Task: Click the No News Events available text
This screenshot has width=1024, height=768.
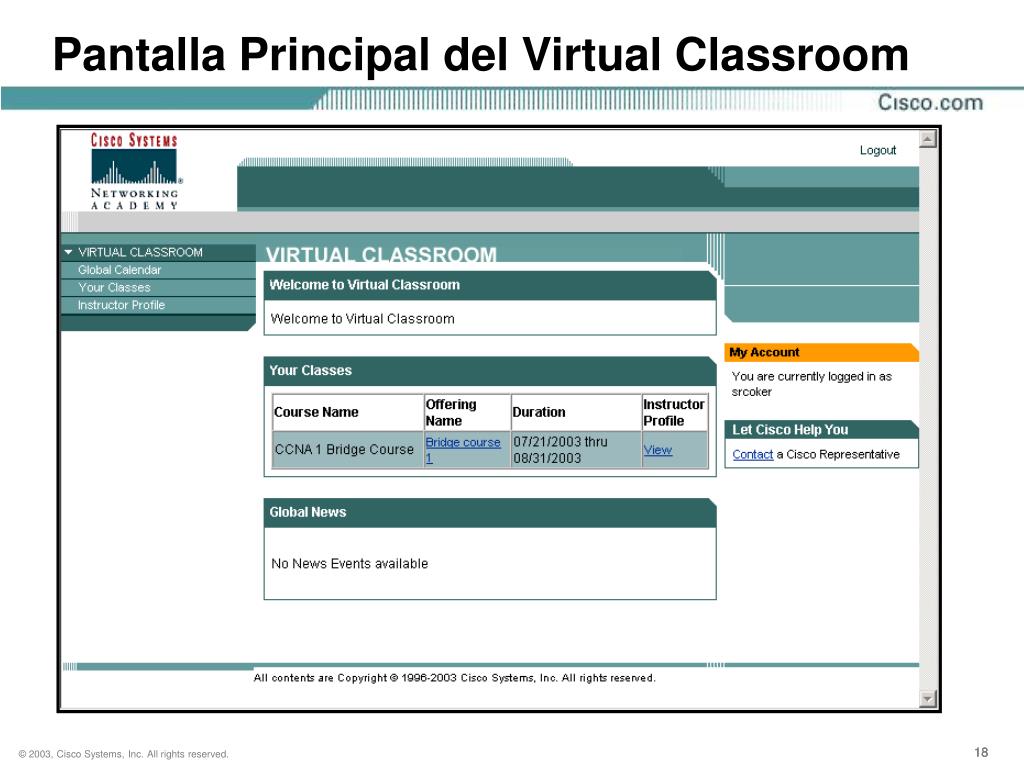Action: (x=349, y=564)
